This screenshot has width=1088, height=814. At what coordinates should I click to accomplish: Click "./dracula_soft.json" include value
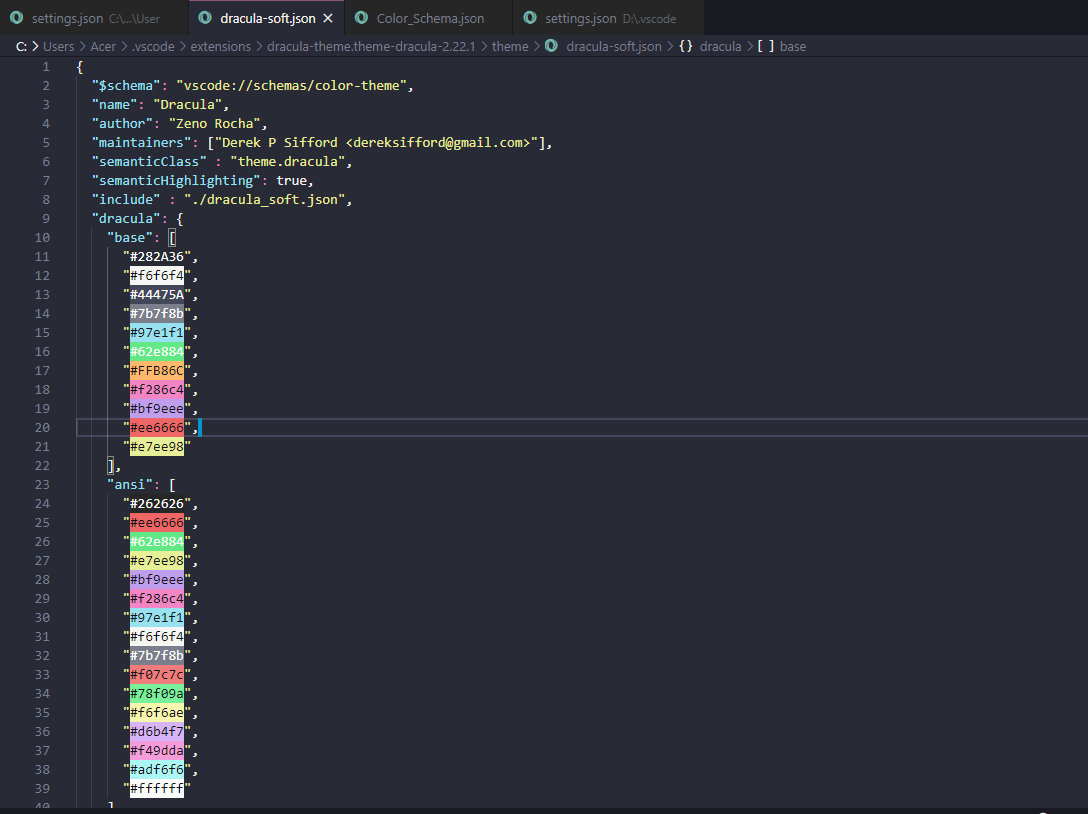pos(264,200)
